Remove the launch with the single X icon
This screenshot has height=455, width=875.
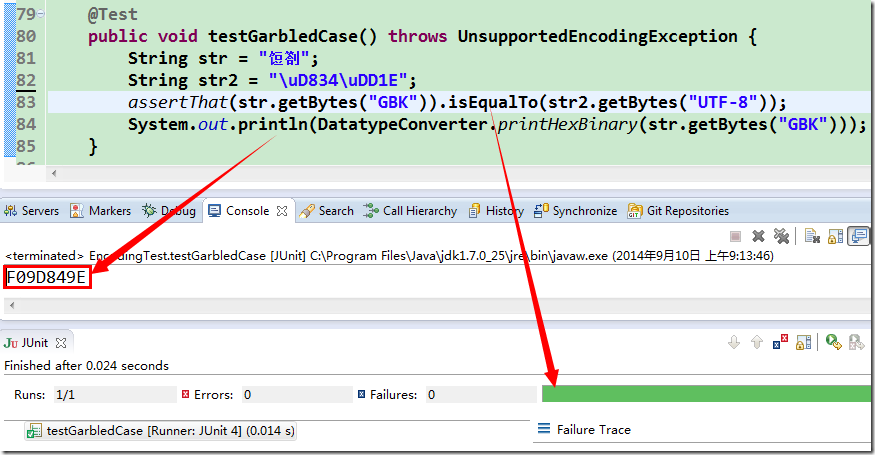click(x=759, y=237)
